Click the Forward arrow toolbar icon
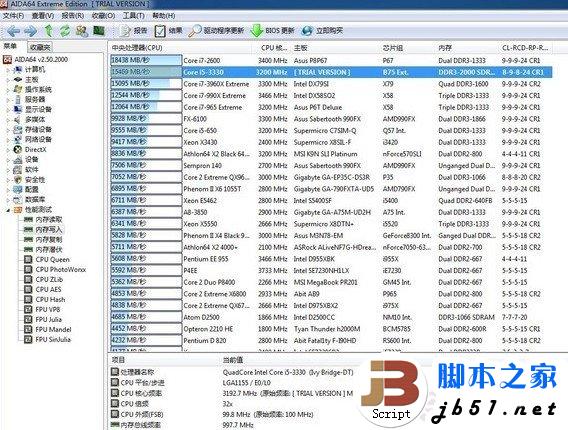The image size is (568, 430). pyautogui.click(x=31, y=31)
